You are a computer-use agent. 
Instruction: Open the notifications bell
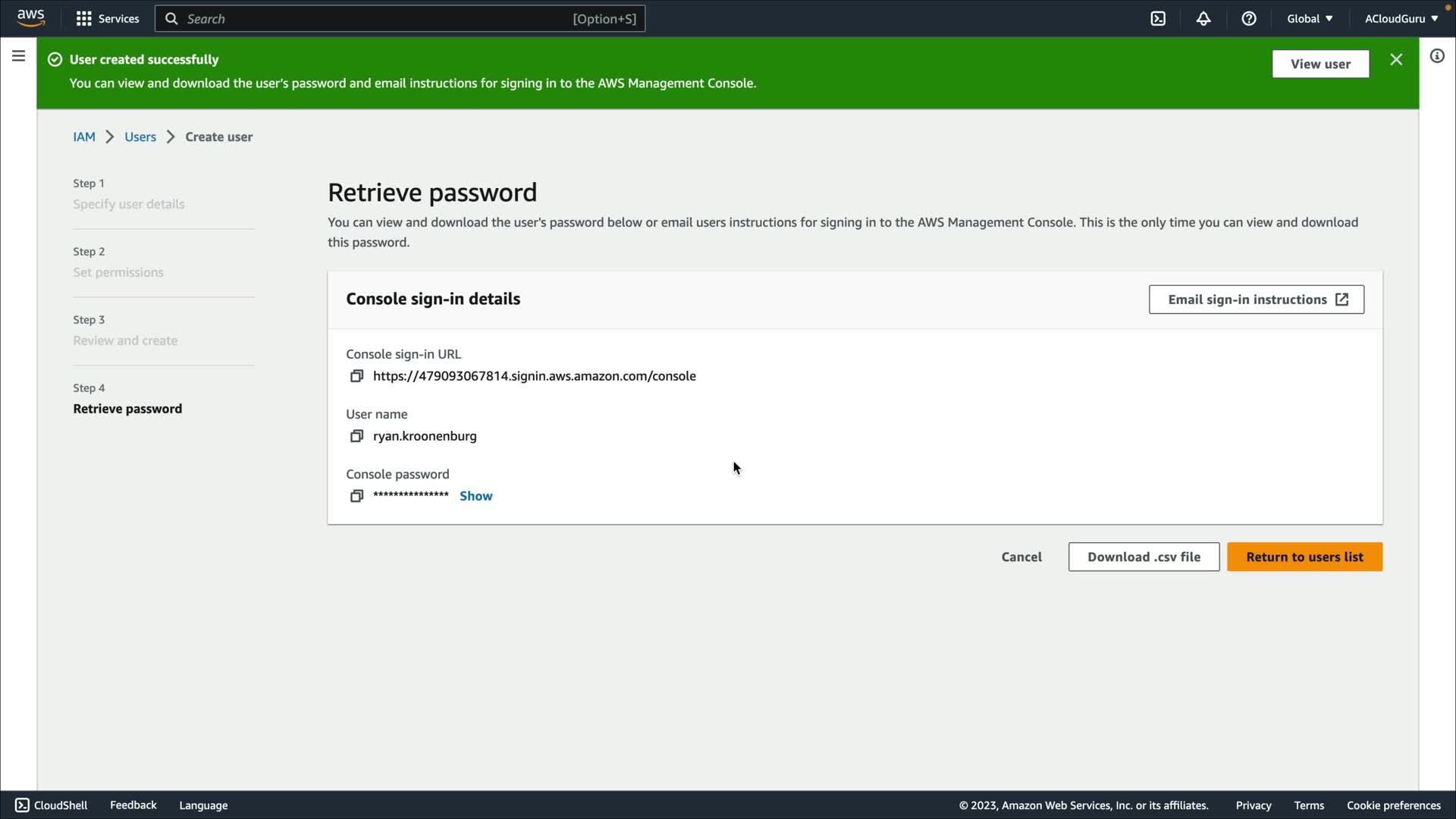tap(1203, 19)
